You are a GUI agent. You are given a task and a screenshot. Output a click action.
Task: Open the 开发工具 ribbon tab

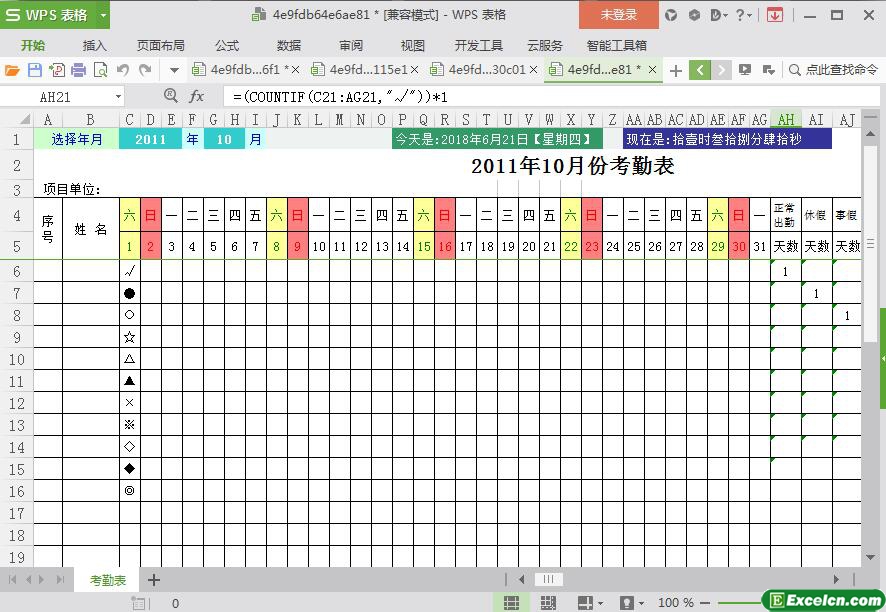[479, 45]
